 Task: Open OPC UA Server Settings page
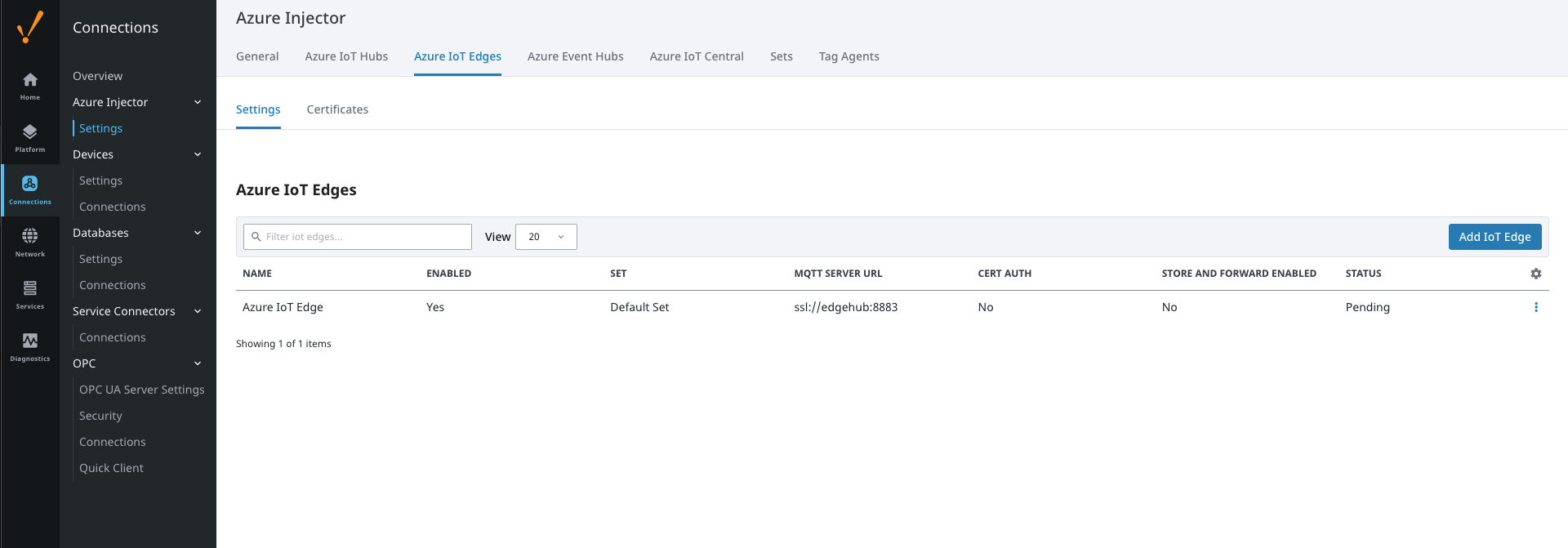coord(141,390)
